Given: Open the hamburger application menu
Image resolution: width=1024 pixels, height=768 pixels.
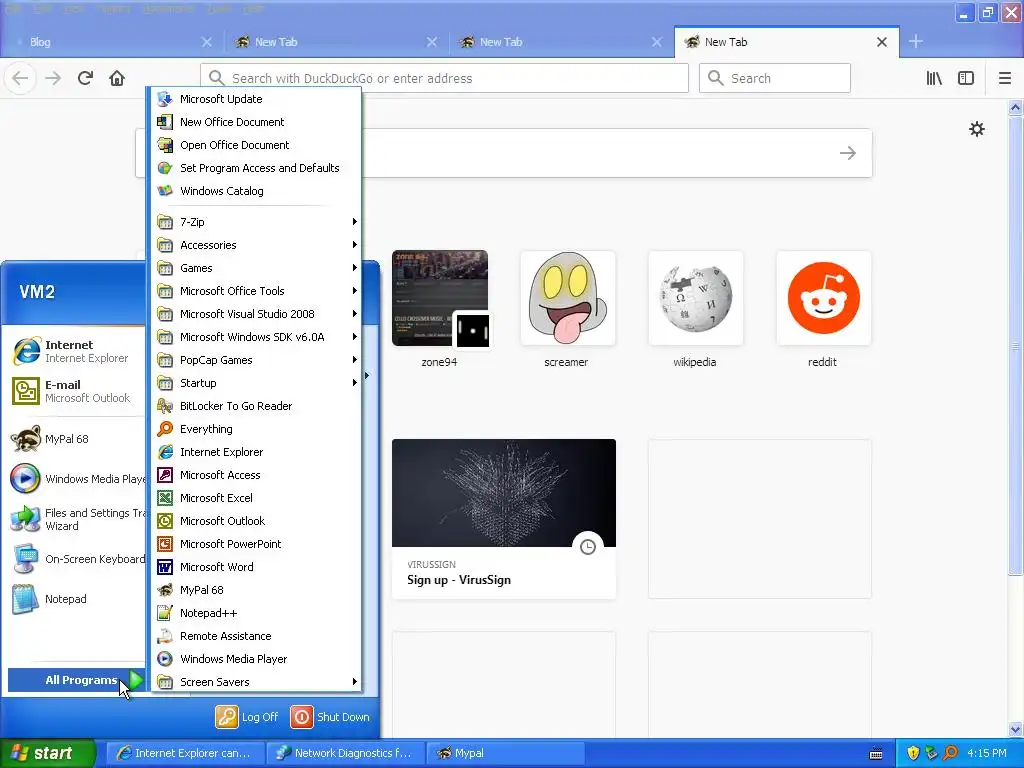Looking at the screenshot, I should (1004, 78).
